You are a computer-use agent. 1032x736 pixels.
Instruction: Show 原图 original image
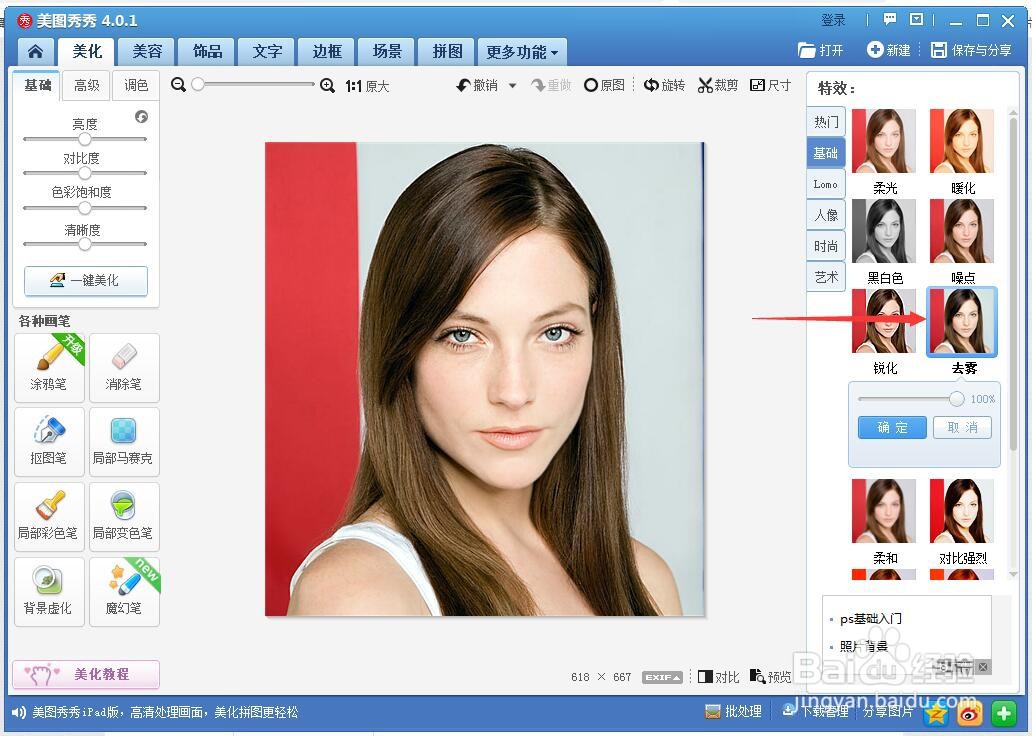coord(604,85)
